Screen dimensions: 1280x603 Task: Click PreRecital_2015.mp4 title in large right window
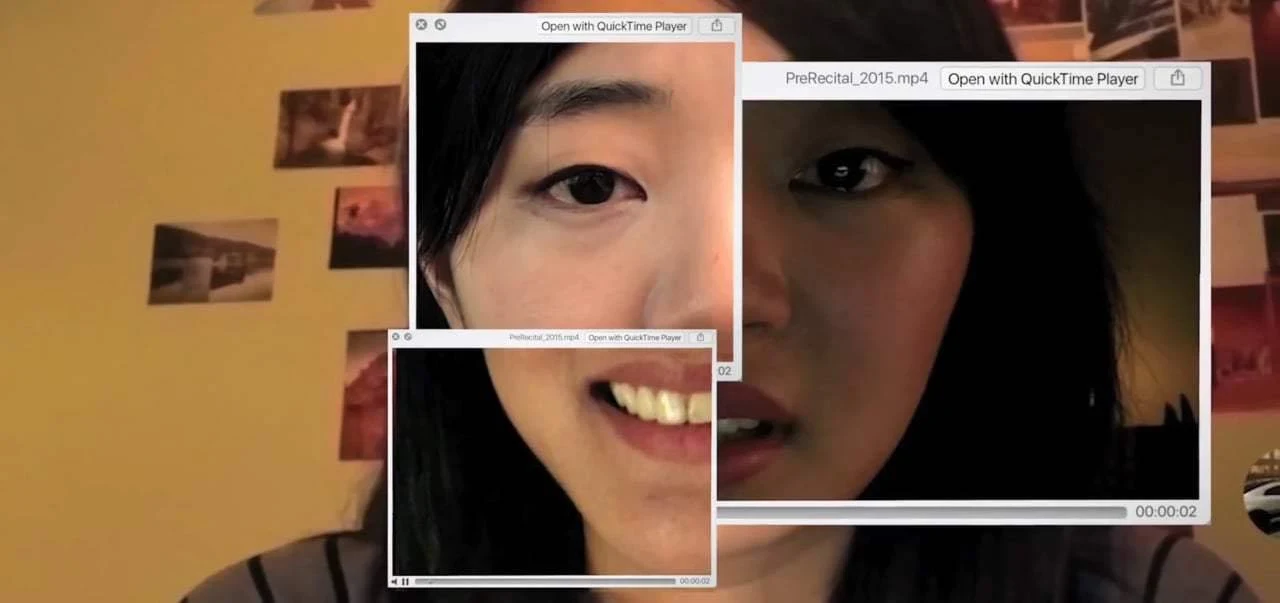click(x=856, y=78)
